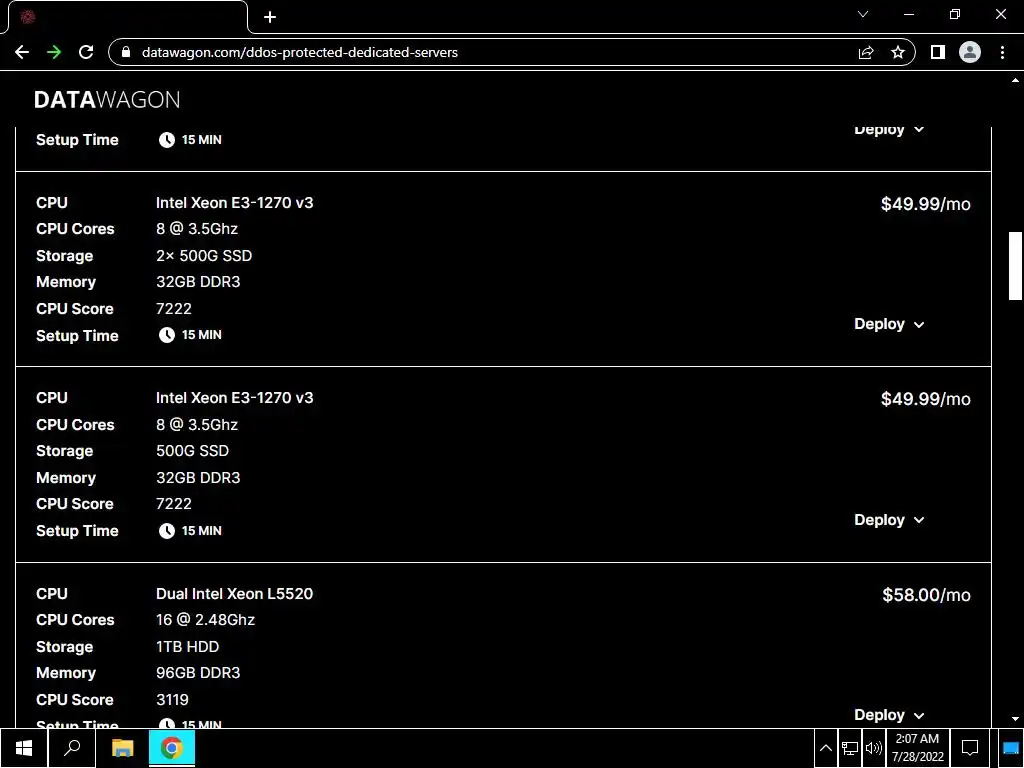
Task: Deploy the Dual Intel Xeon L5520 server
Action: pyautogui.click(x=889, y=715)
